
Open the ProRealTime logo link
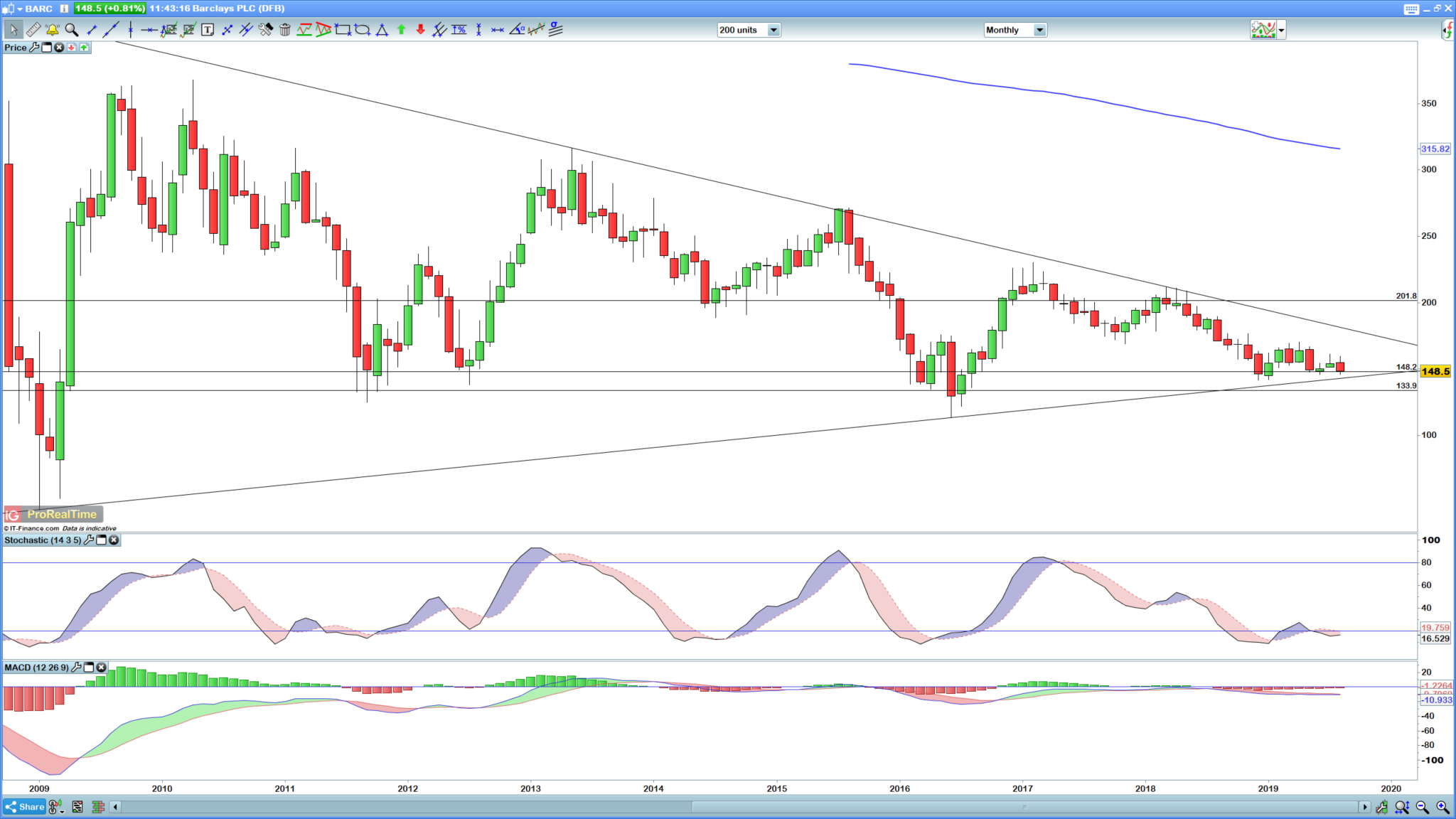(54, 514)
